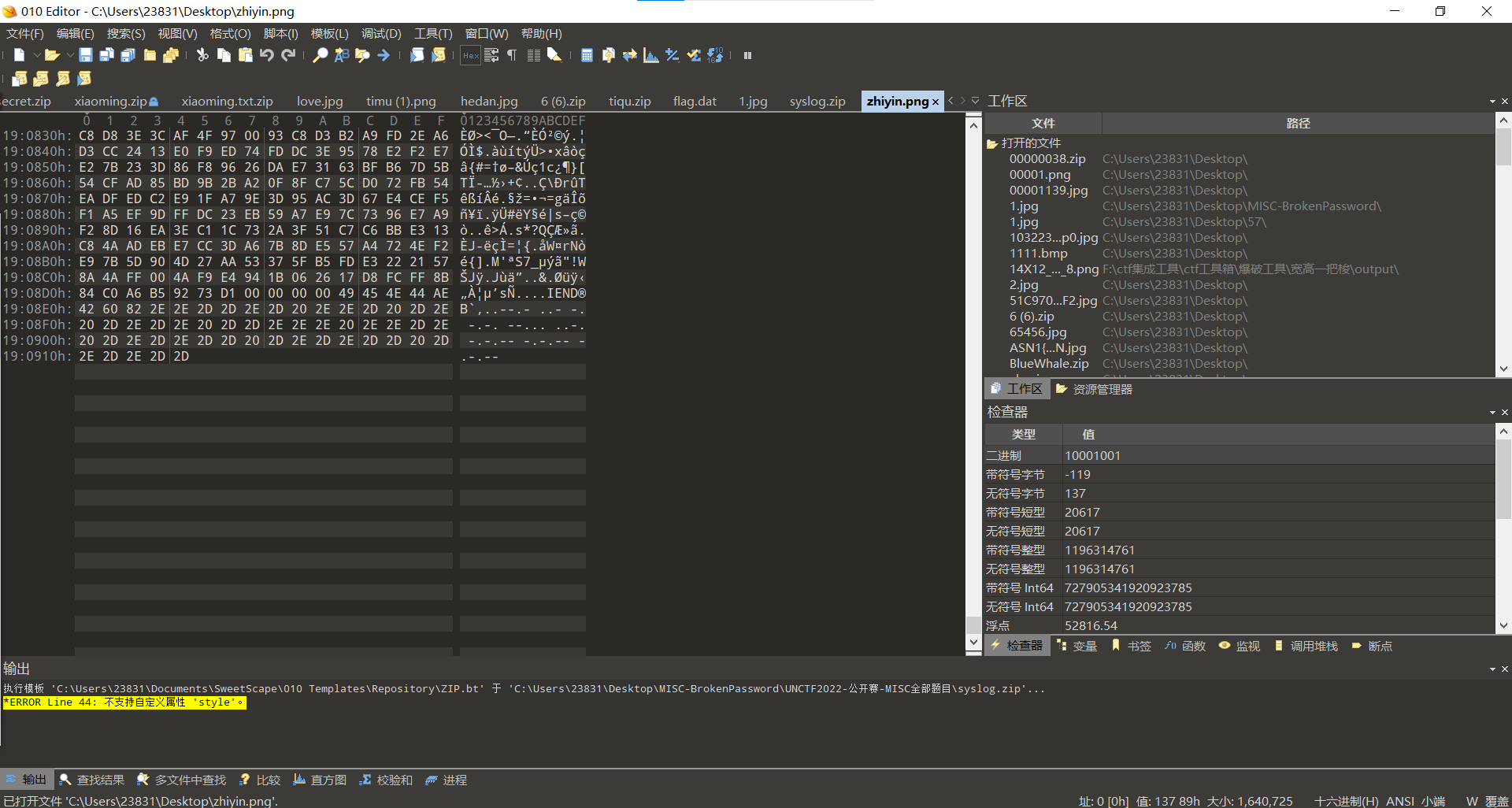Click the 十六进制(H) status bar indicator
The height and width of the screenshot is (808, 1512).
(1346, 801)
